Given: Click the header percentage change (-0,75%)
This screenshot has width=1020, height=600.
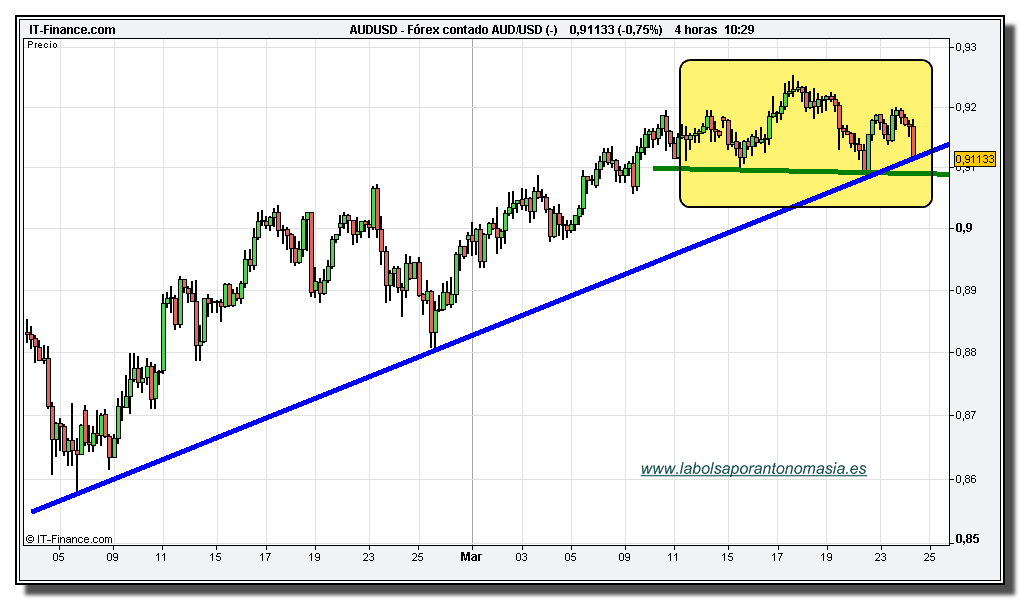Looking at the screenshot, I should pos(639,30).
